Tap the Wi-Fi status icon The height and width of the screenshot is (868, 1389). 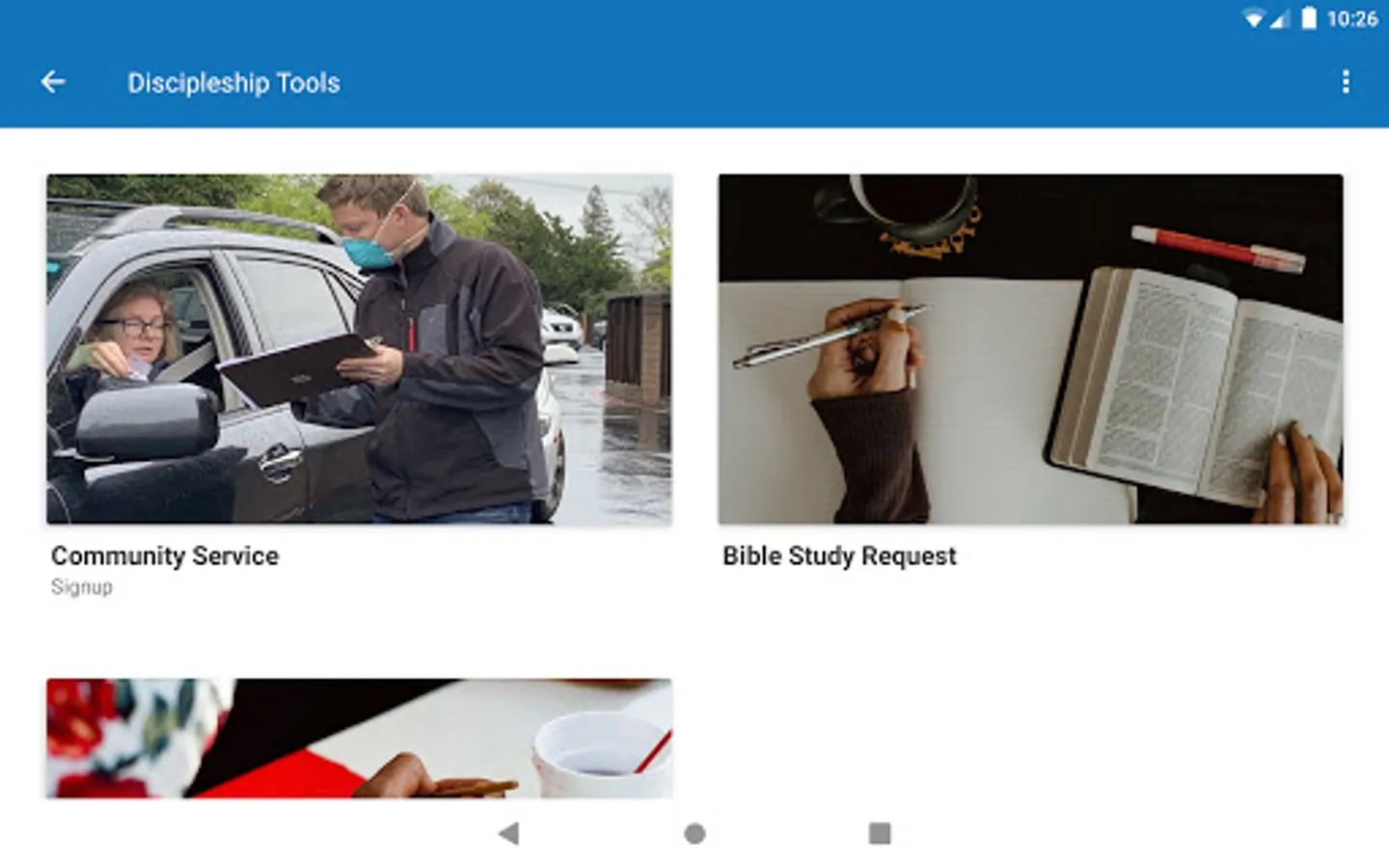1253,18
